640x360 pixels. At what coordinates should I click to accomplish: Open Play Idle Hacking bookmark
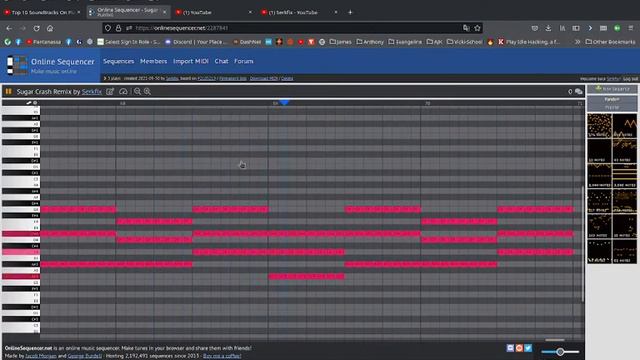click(529, 42)
